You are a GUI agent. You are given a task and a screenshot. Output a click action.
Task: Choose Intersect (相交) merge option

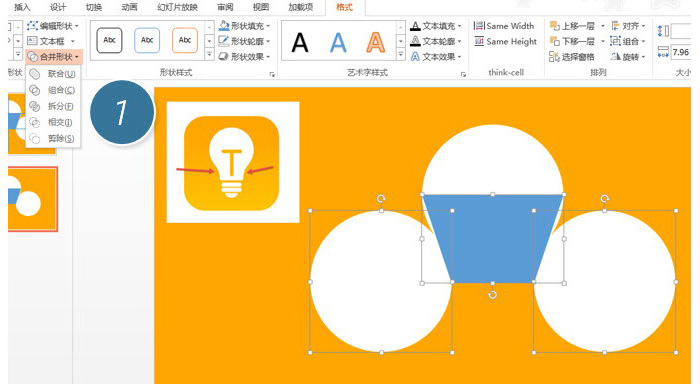tap(53, 122)
